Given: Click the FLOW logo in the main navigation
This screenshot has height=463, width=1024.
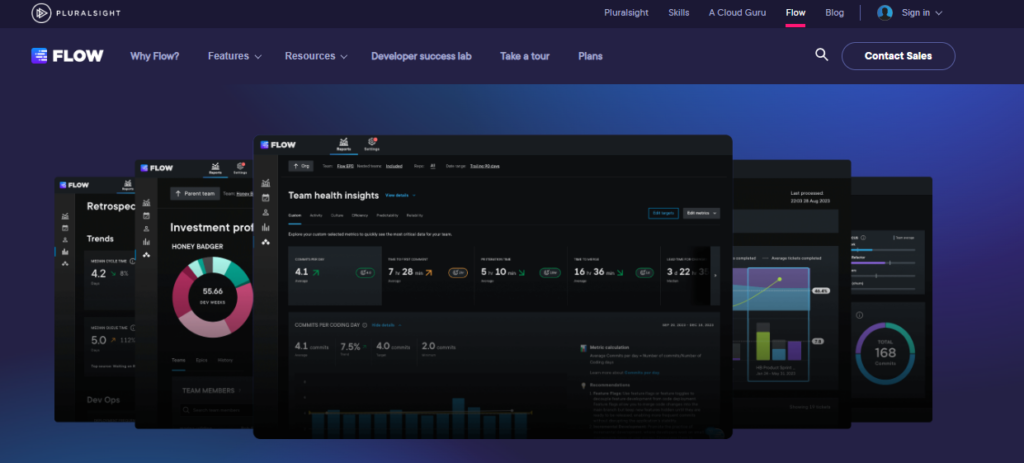Looking at the screenshot, I should 67,56.
